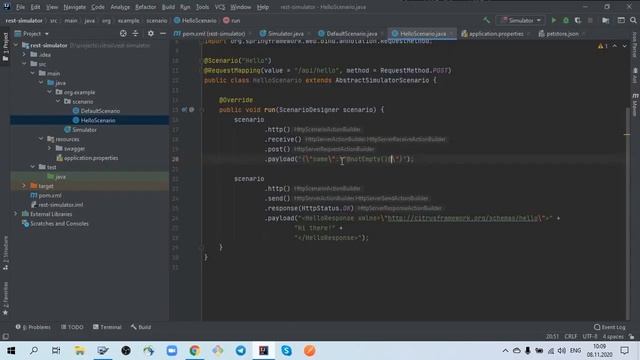640x360 pixels.
Task: Click the Collapse All icon in the Project panel
Action: (136, 33)
